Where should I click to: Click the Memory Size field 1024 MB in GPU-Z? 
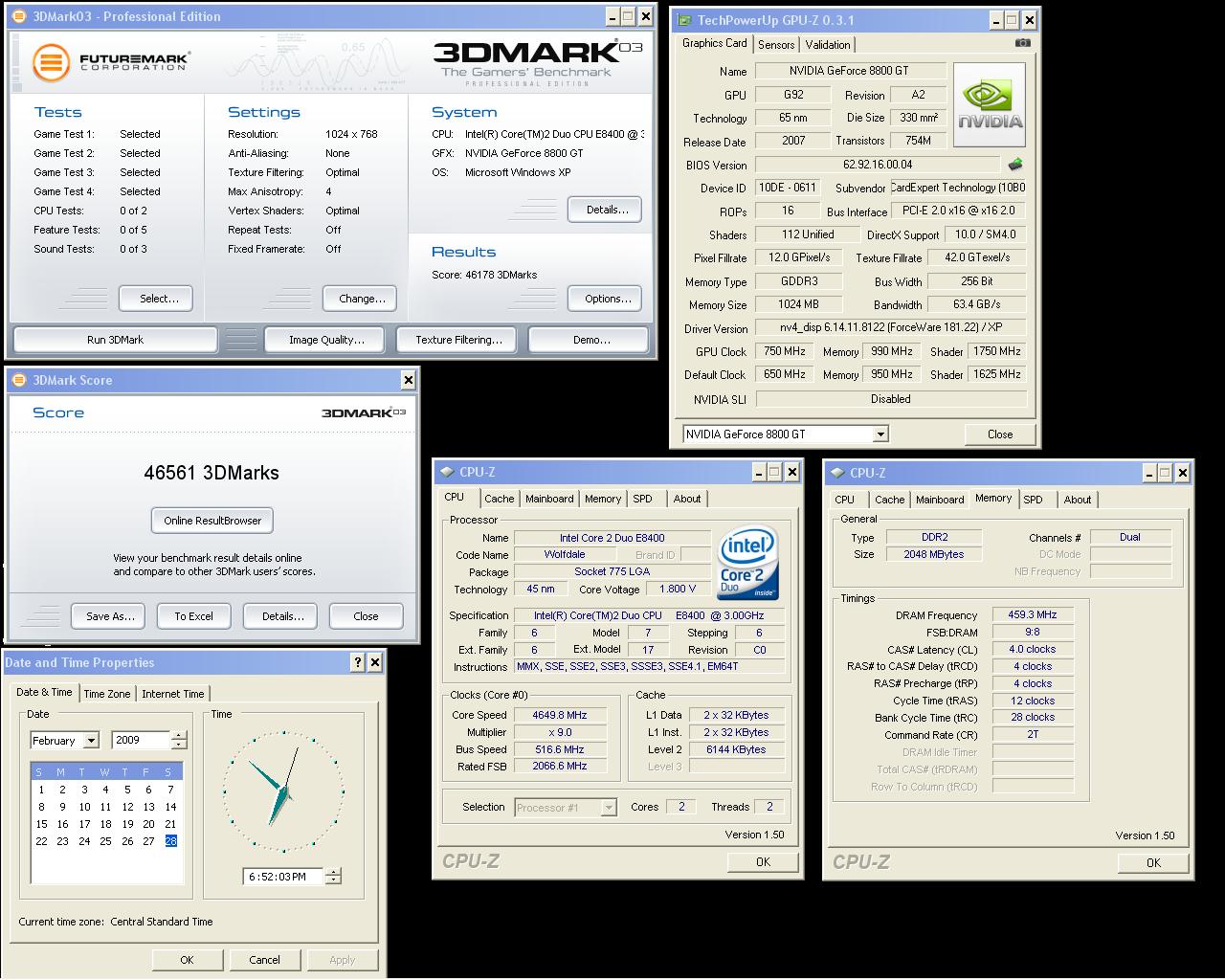[x=798, y=304]
